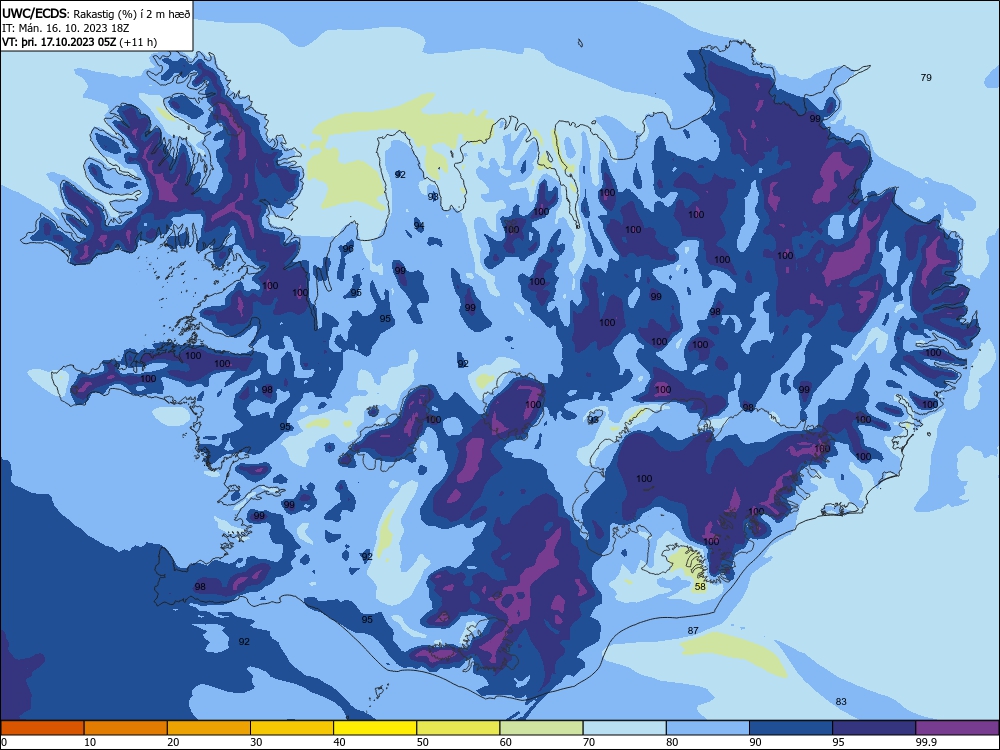Click the '99.9' legend scale label
1000x750 pixels.
click(926, 742)
